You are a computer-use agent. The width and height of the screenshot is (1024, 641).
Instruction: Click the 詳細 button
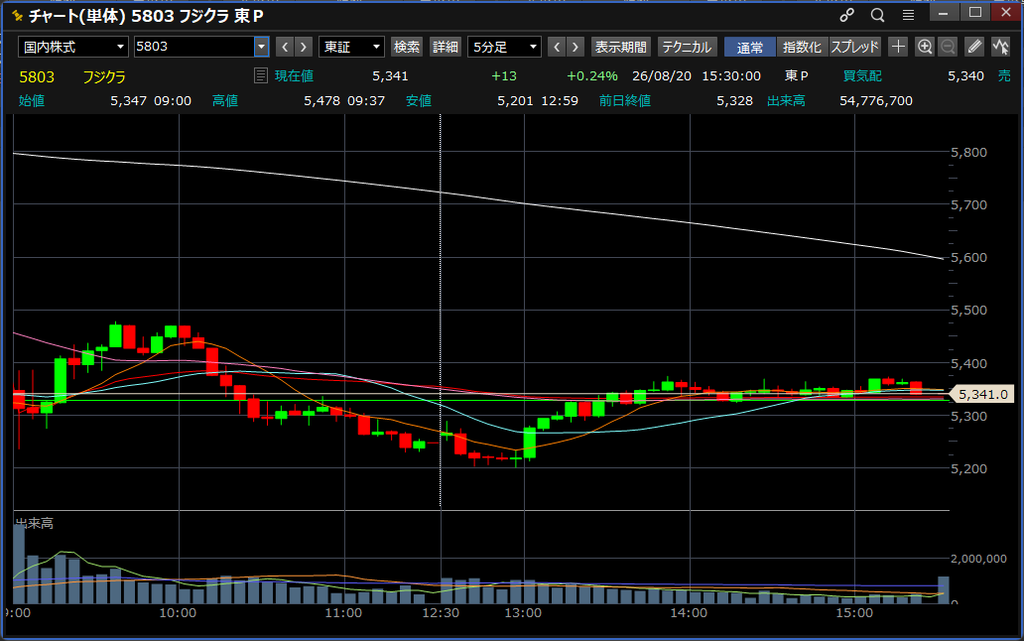(445, 47)
